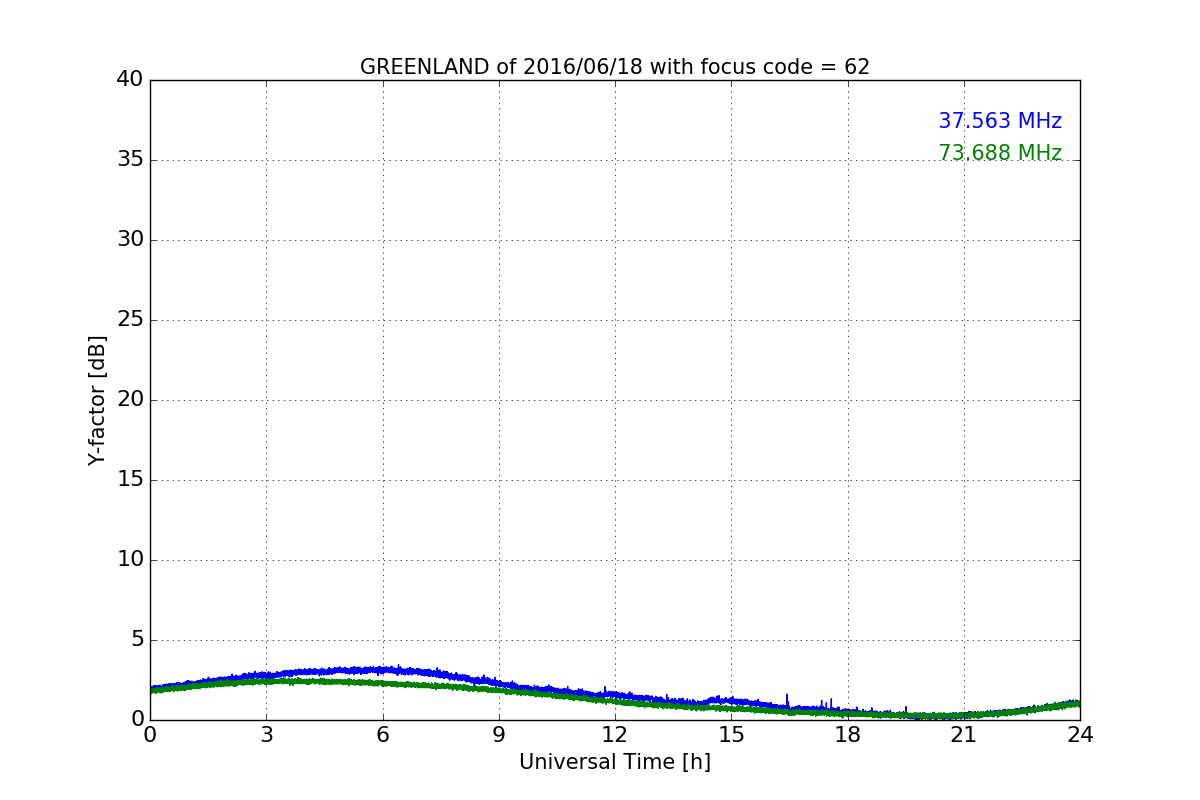
Task: Click the Universal Time [h] axis label
Action: [615, 762]
